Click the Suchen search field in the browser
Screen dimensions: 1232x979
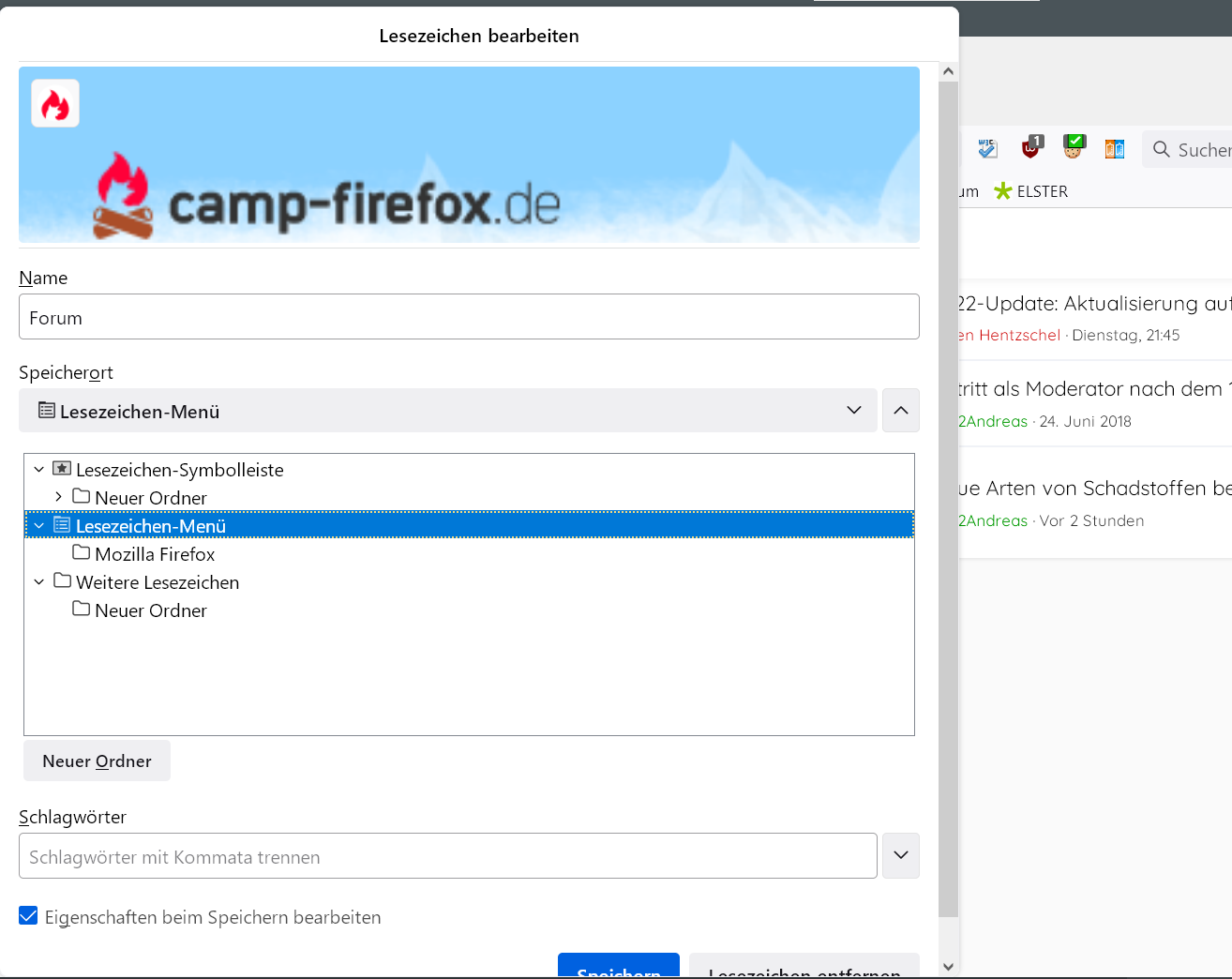(1188, 149)
